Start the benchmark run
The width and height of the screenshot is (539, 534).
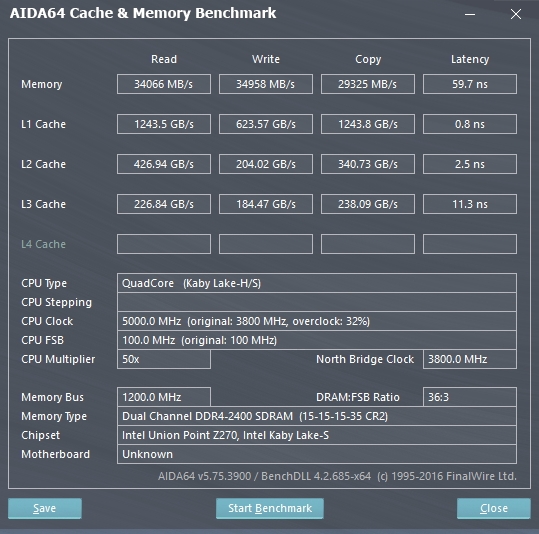coord(270,508)
